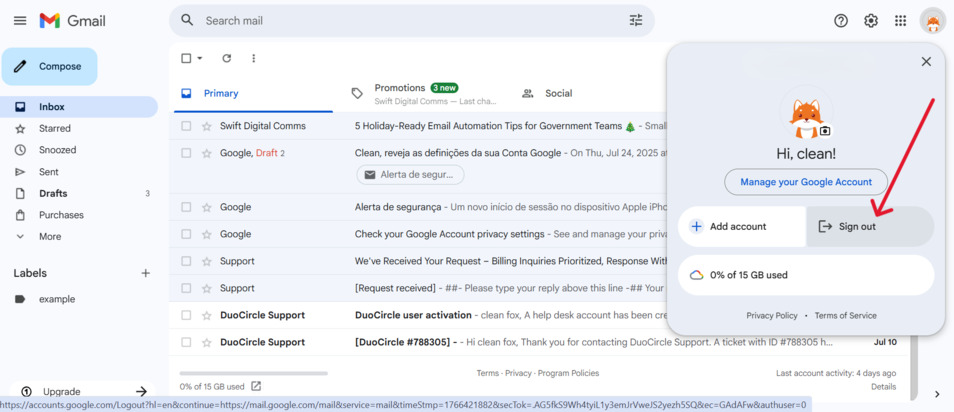Image resolution: width=954 pixels, height=412 pixels.
Task: Open the Terms of Service link in popup
Action: [x=846, y=316]
